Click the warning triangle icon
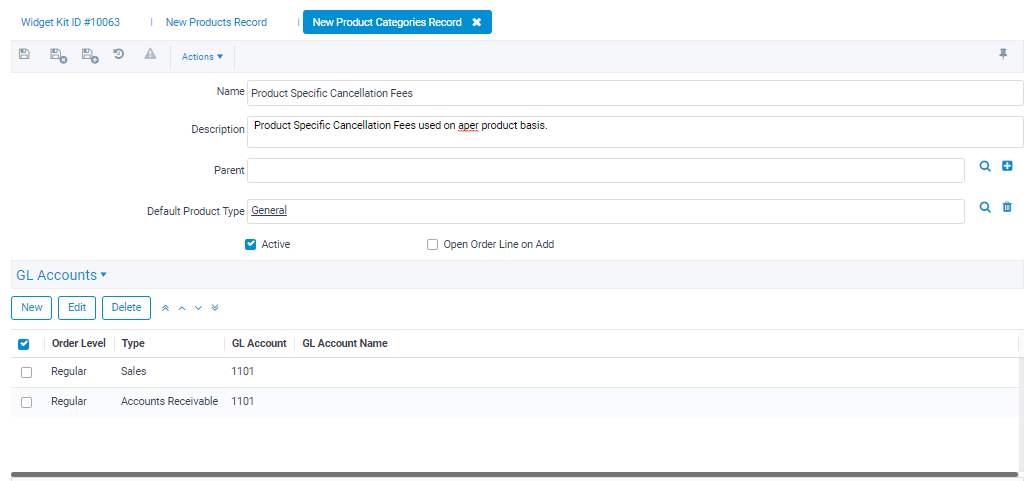This screenshot has height=481, width=1027. [x=150, y=54]
